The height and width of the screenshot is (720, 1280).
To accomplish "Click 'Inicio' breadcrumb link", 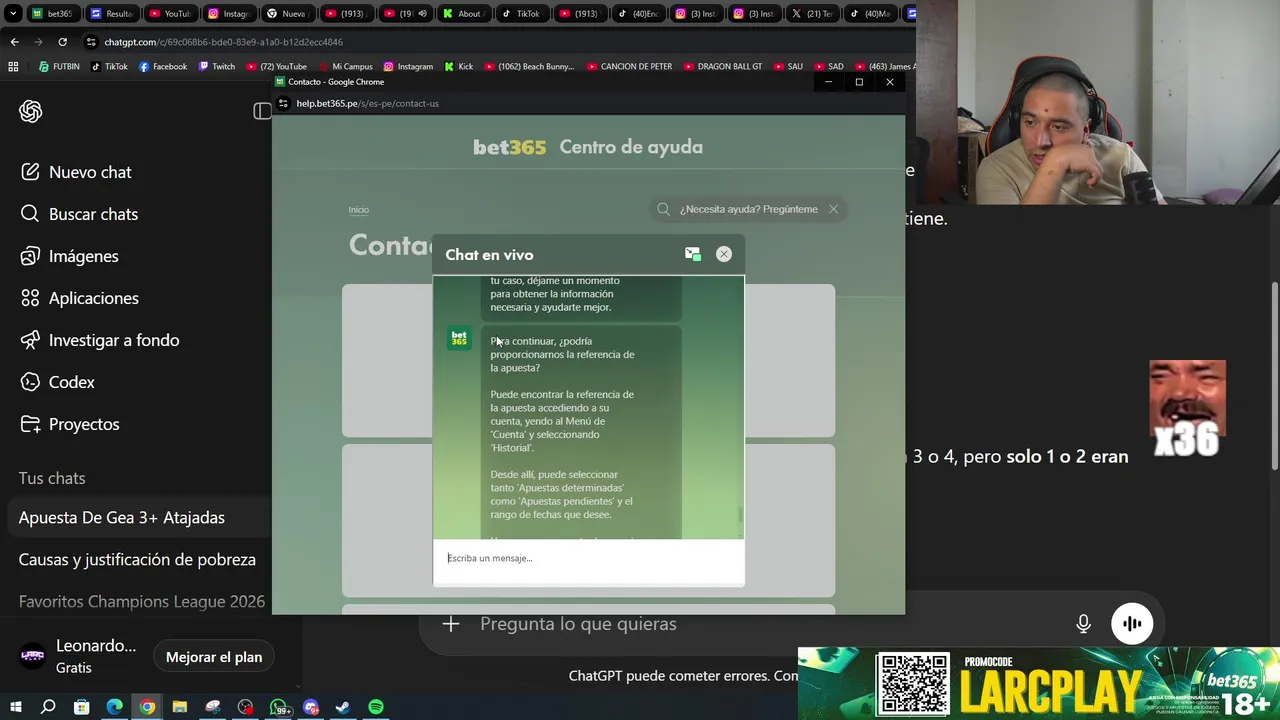I will click(x=358, y=210).
